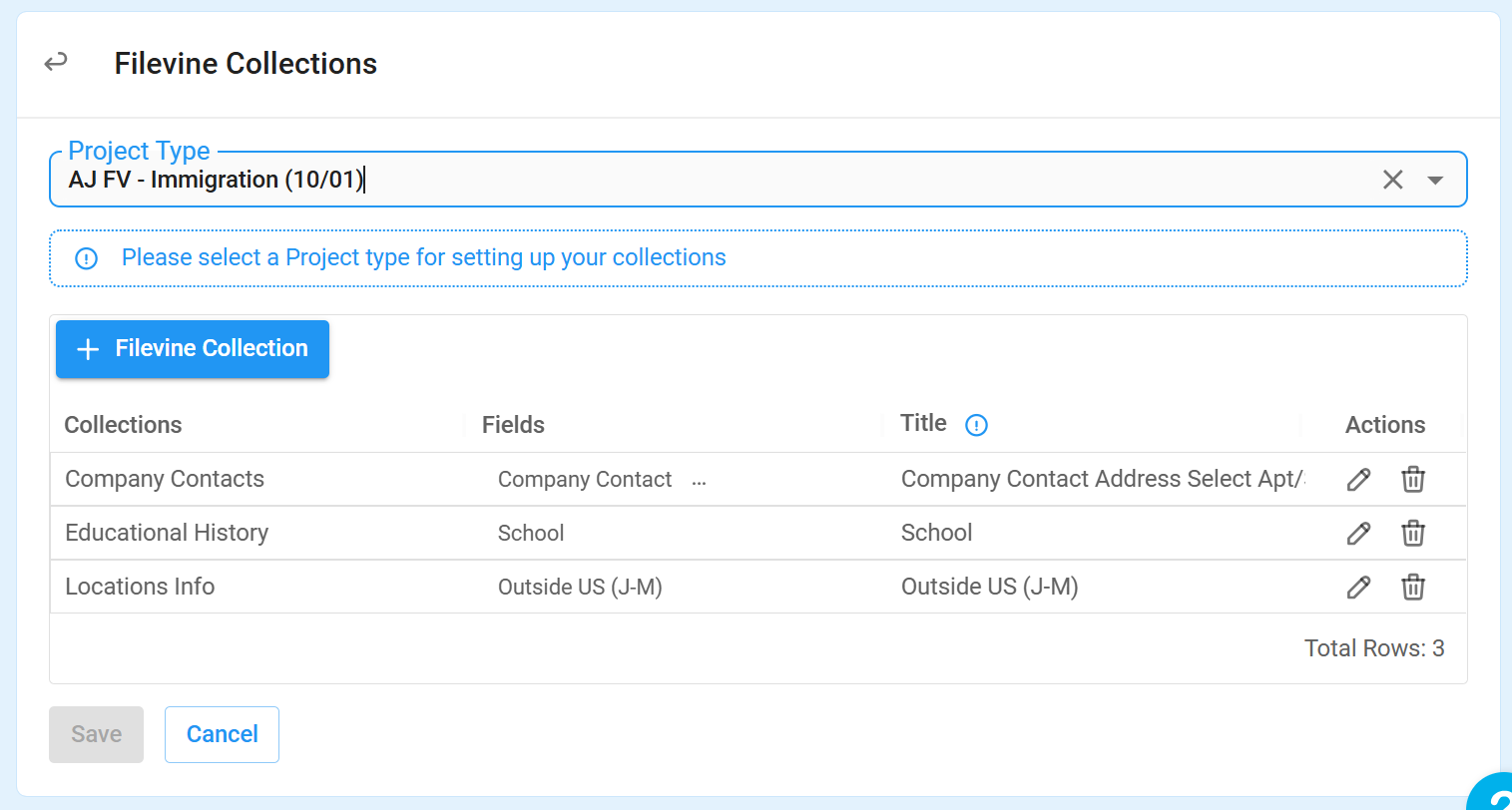The image size is (1512, 810).
Task: Edit the Company Contacts collection
Action: (x=1358, y=480)
